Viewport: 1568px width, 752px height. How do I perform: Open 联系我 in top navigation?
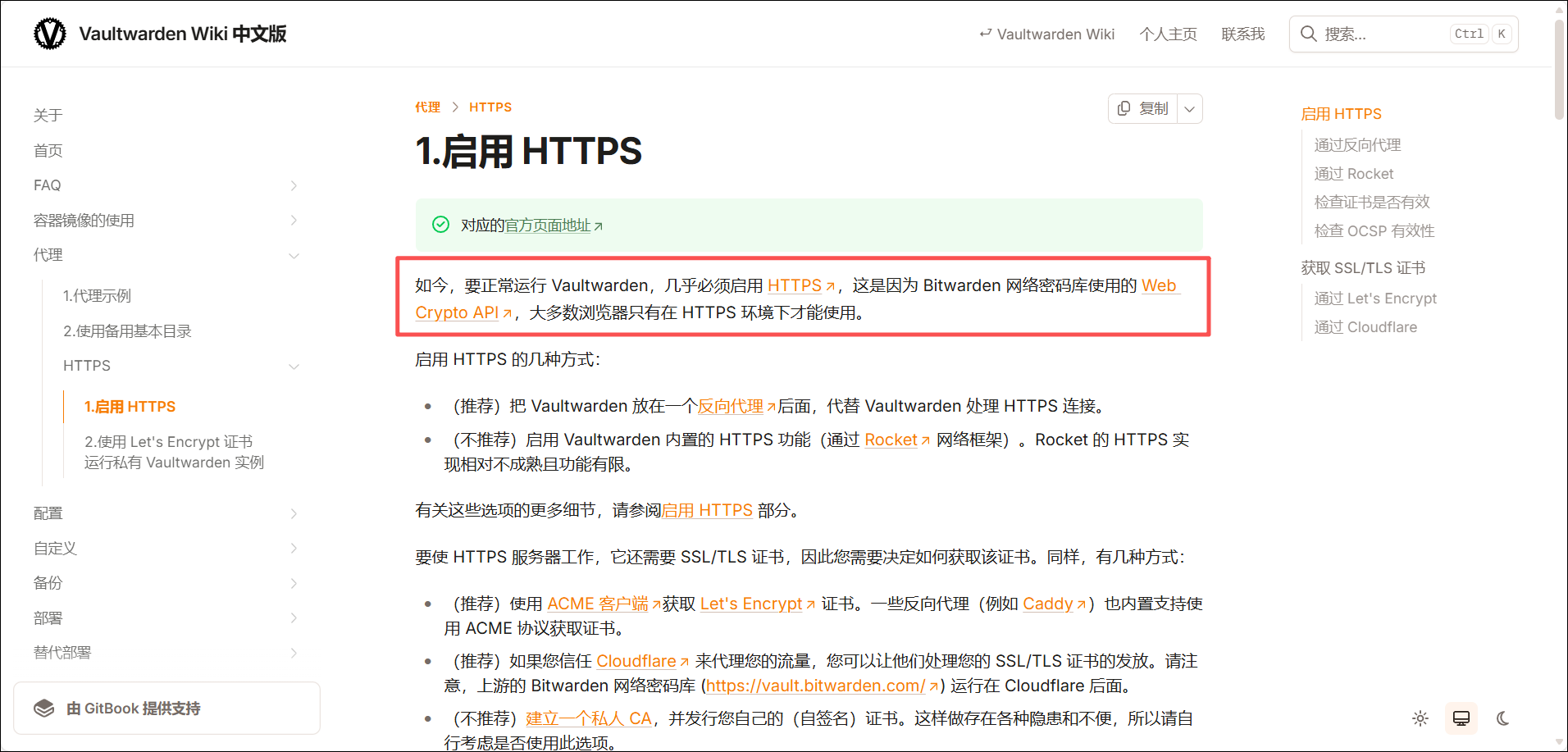[1242, 34]
